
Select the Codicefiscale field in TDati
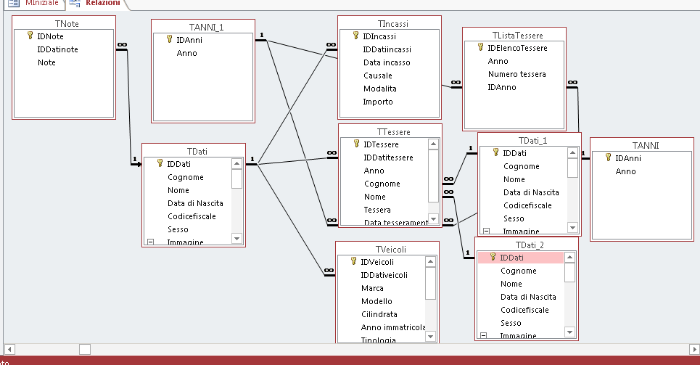click(x=192, y=216)
